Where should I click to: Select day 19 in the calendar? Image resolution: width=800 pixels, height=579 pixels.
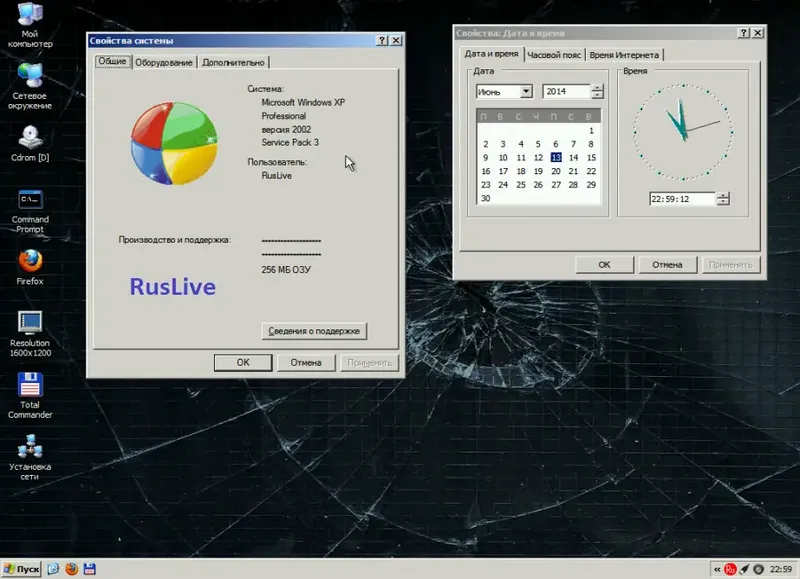[x=538, y=171]
